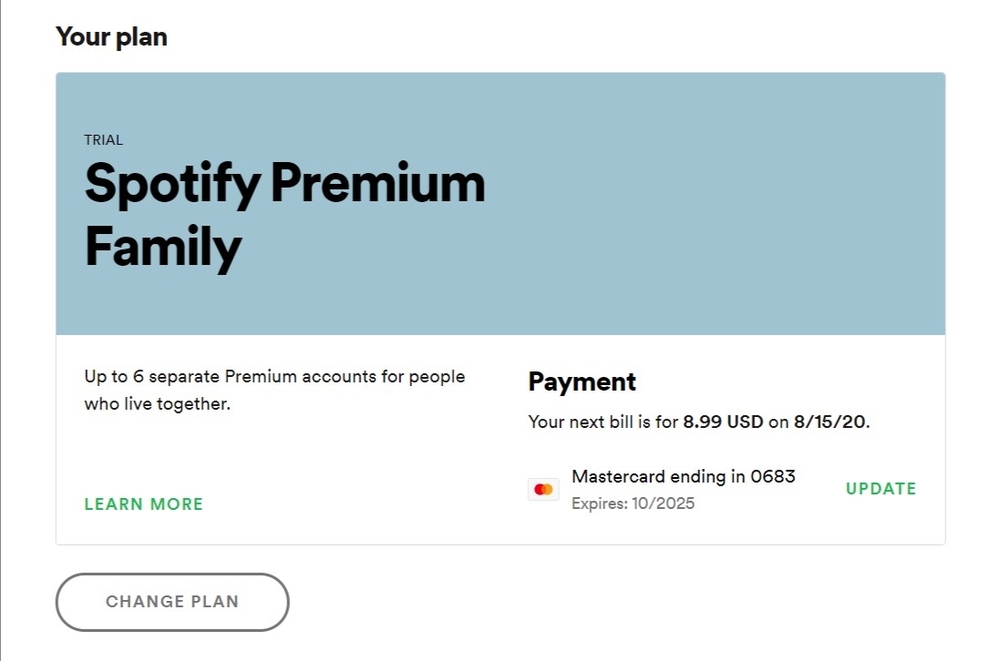
Task: Select the "Mastercard ending in 0683" text
Action: [x=683, y=476]
